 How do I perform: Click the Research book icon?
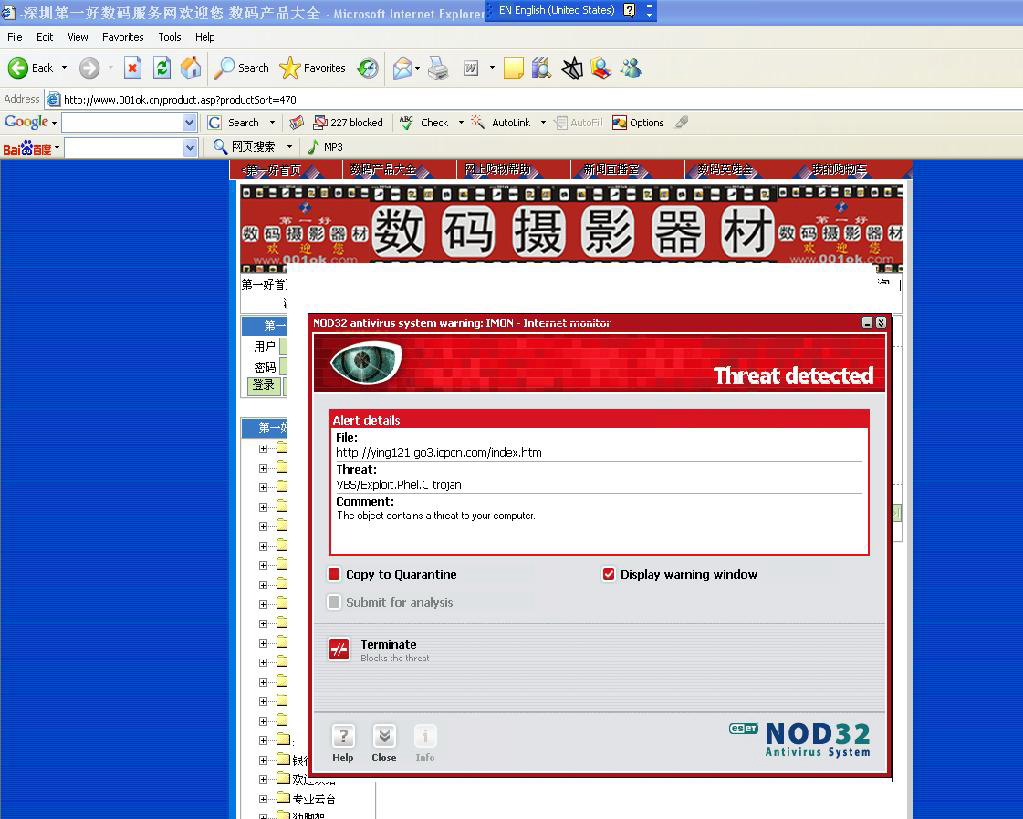click(542, 68)
